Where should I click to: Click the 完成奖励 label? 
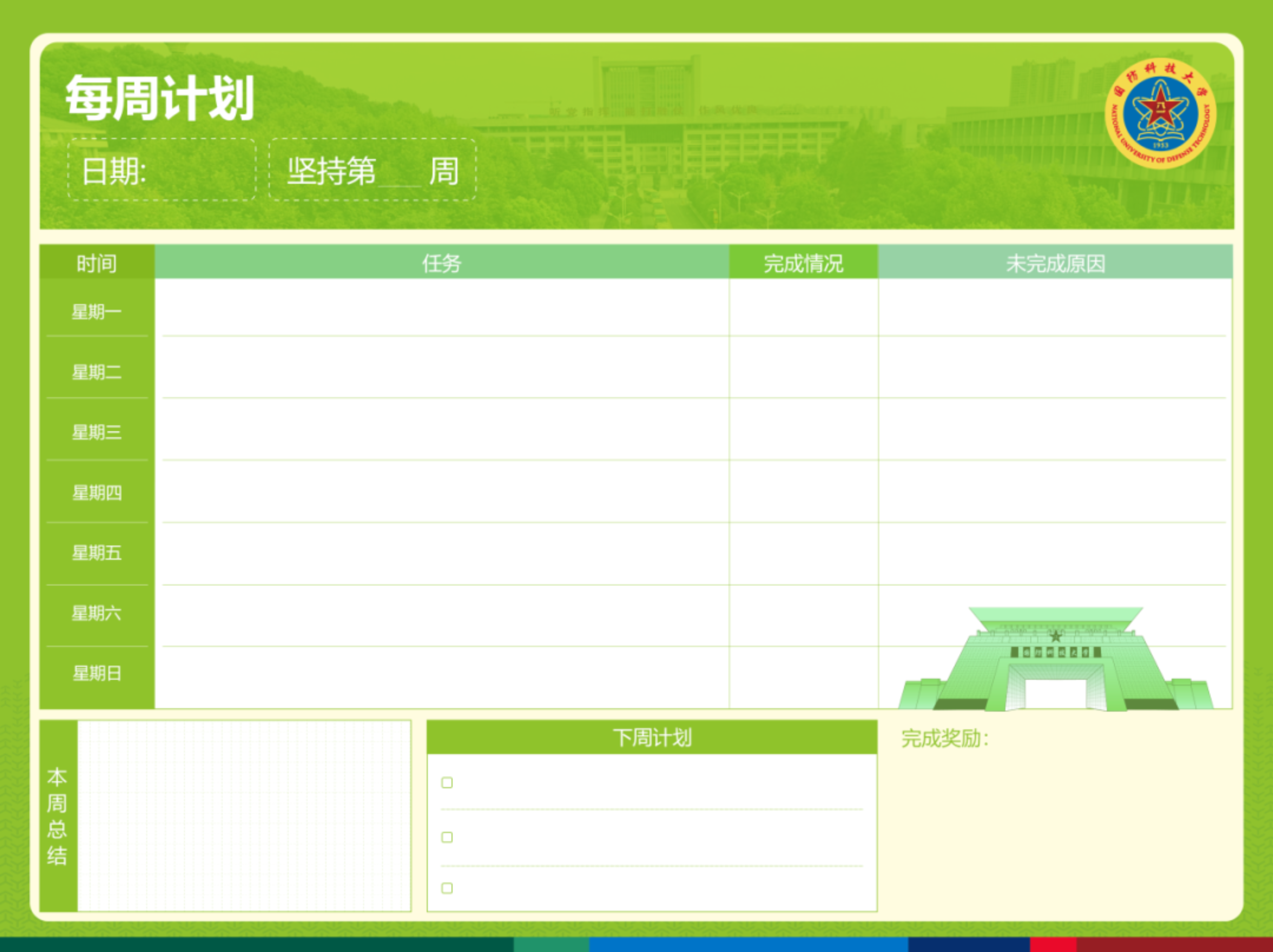tap(944, 739)
